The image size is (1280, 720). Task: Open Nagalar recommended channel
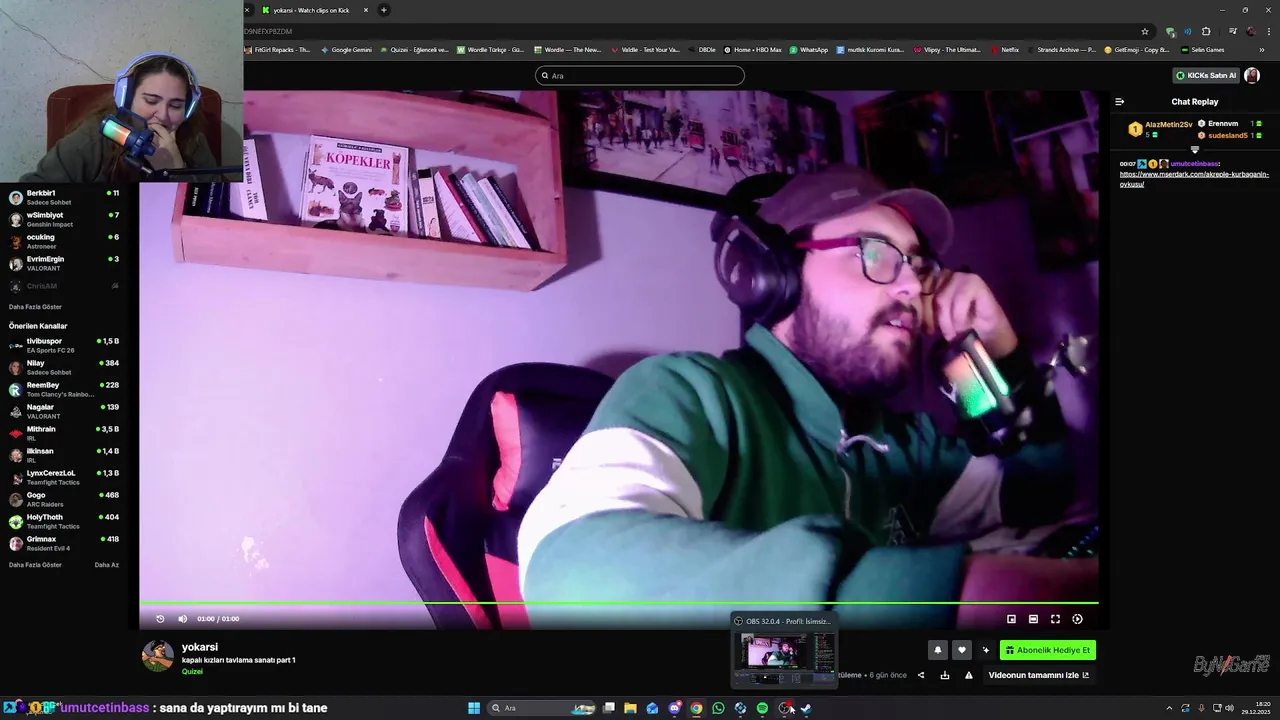pyautogui.click(x=64, y=411)
